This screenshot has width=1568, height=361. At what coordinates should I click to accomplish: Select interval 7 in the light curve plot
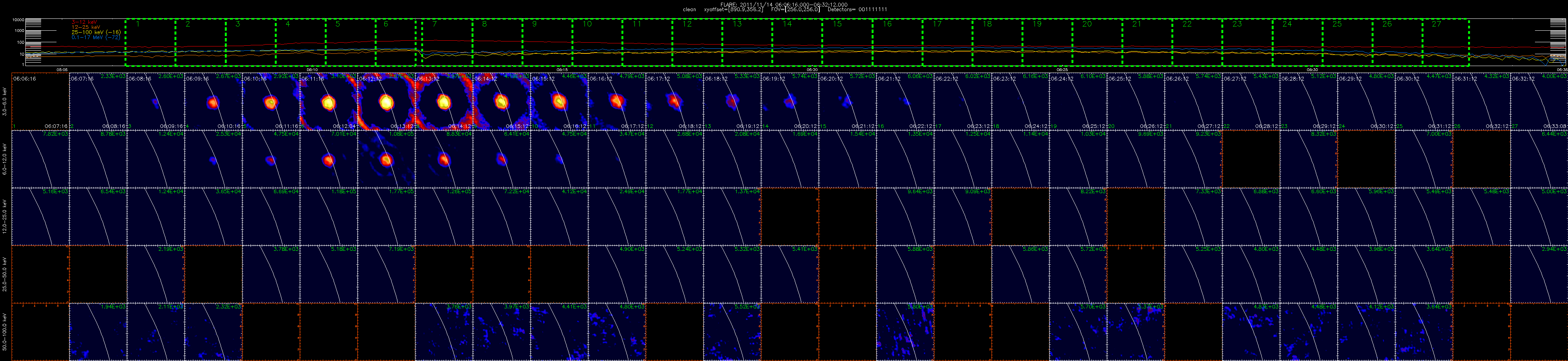click(x=447, y=42)
